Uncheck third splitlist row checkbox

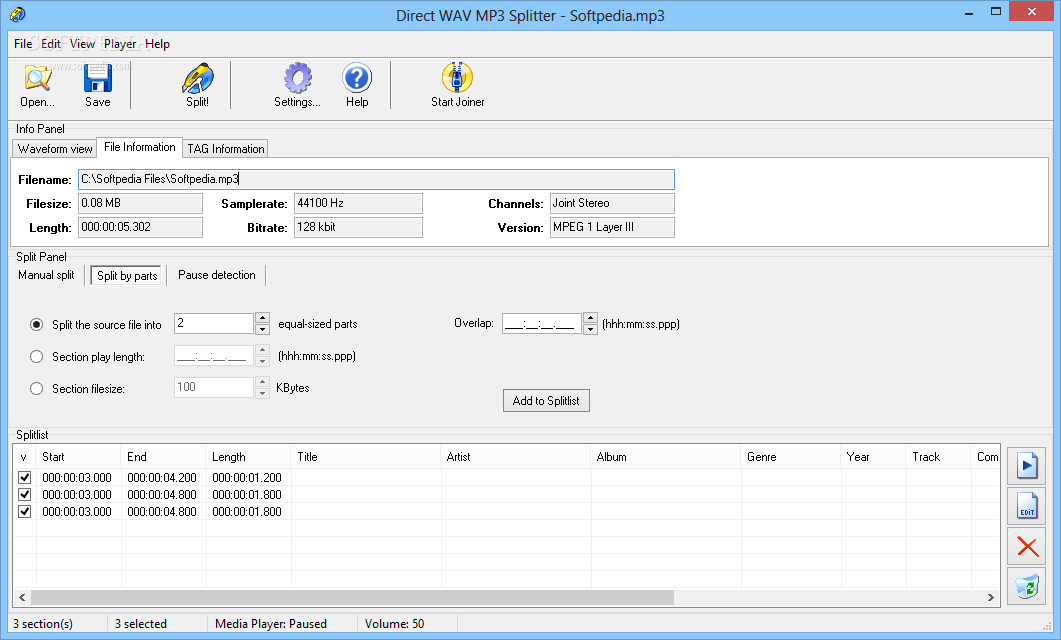[x=24, y=511]
